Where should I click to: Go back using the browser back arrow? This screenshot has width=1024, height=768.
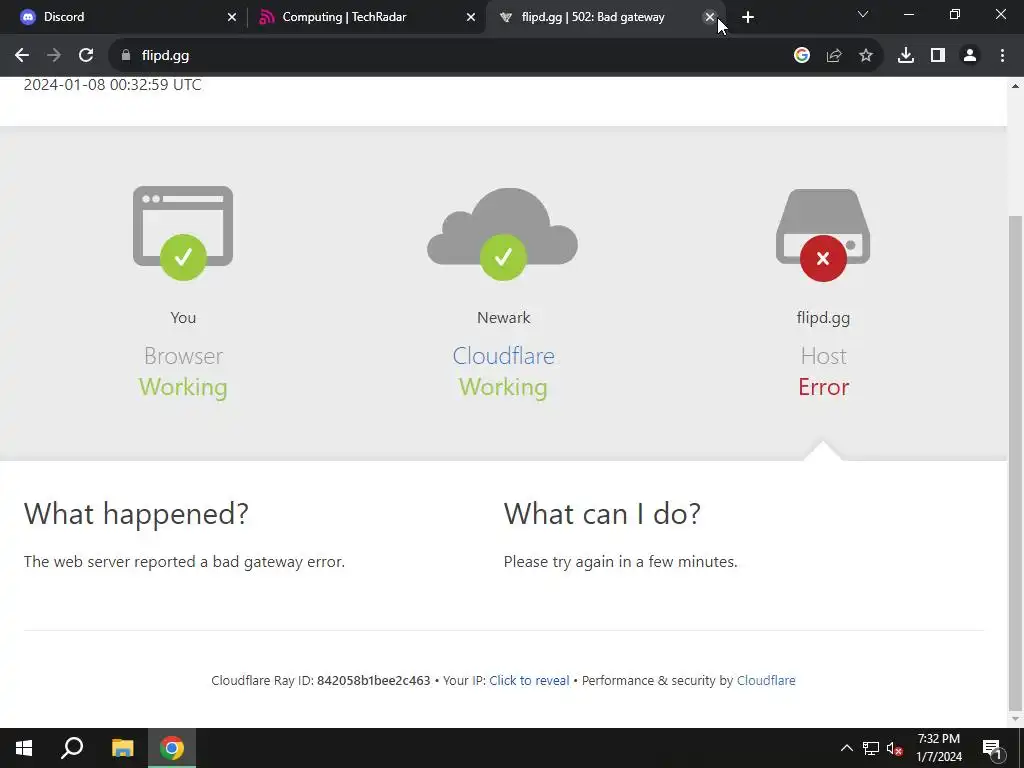coord(22,56)
